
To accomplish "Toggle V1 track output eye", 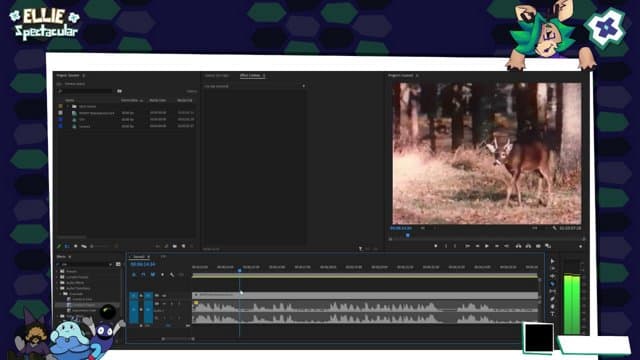I will tap(164, 295).
